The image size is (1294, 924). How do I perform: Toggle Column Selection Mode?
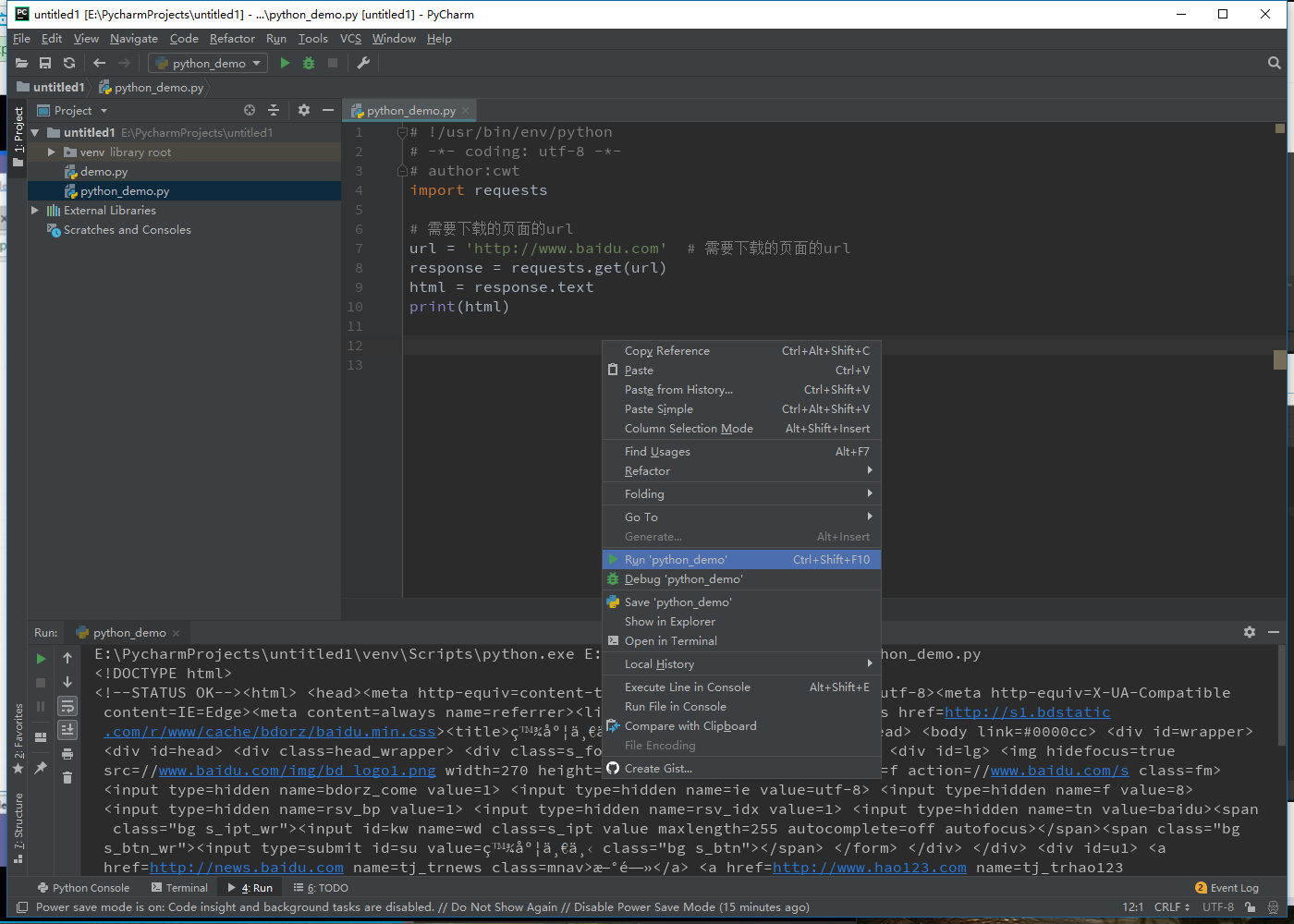[x=741, y=429]
